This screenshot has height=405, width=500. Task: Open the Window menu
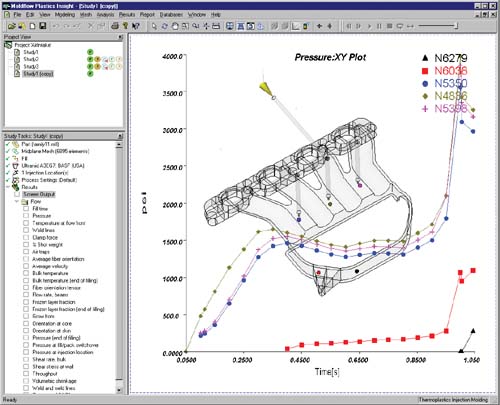(x=197, y=15)
